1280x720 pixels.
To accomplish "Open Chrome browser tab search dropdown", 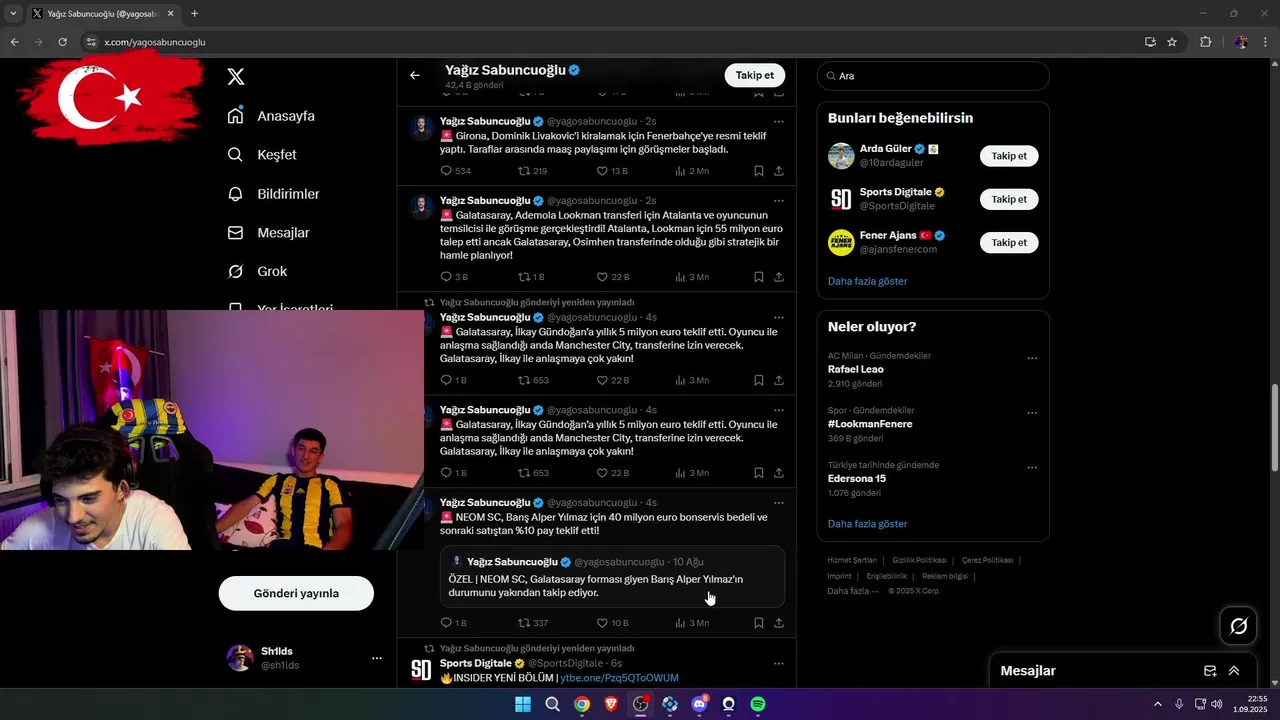I will pyautogui.click(x=13, y=14).
